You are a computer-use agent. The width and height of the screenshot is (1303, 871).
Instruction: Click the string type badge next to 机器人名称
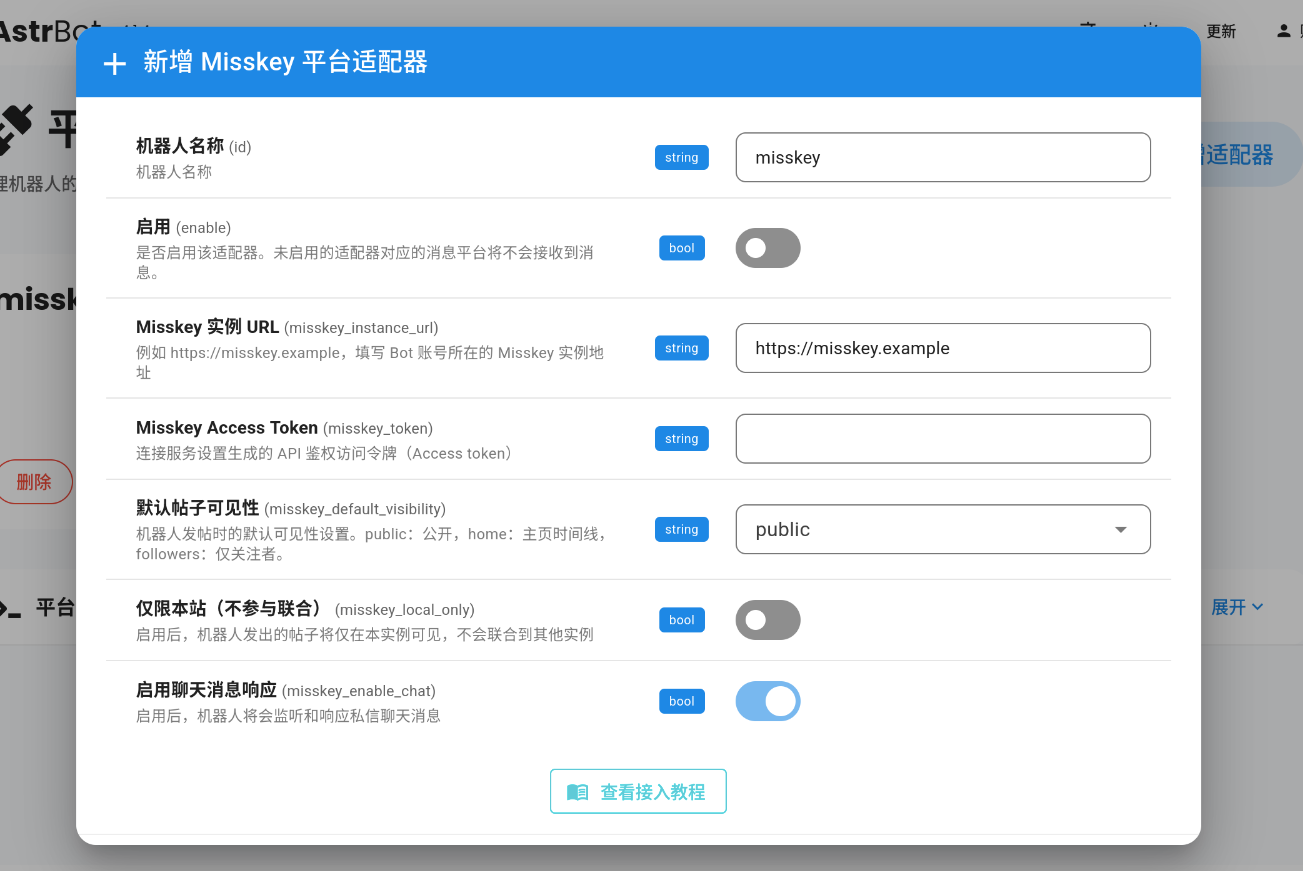681,157
